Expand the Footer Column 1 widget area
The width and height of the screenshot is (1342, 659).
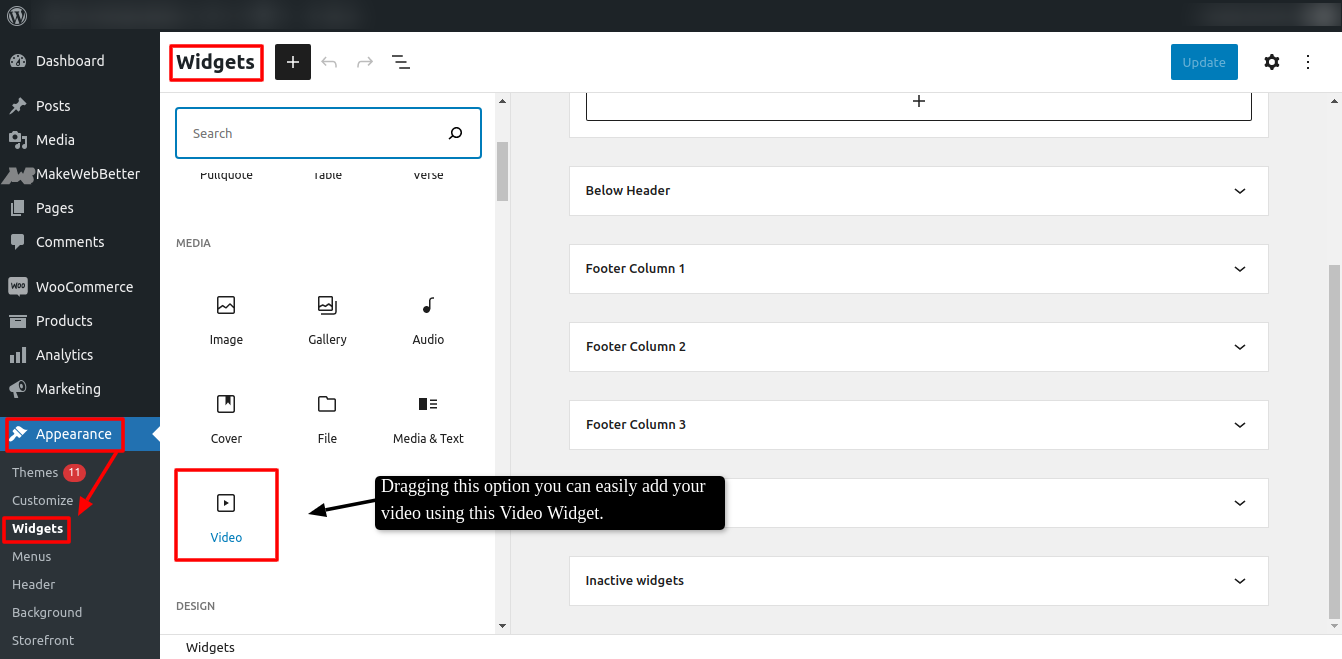point(918,268)
